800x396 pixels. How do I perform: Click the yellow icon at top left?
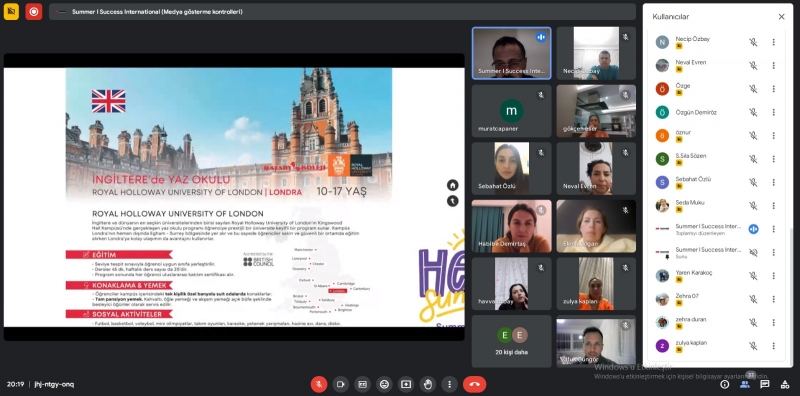point(11,12)
